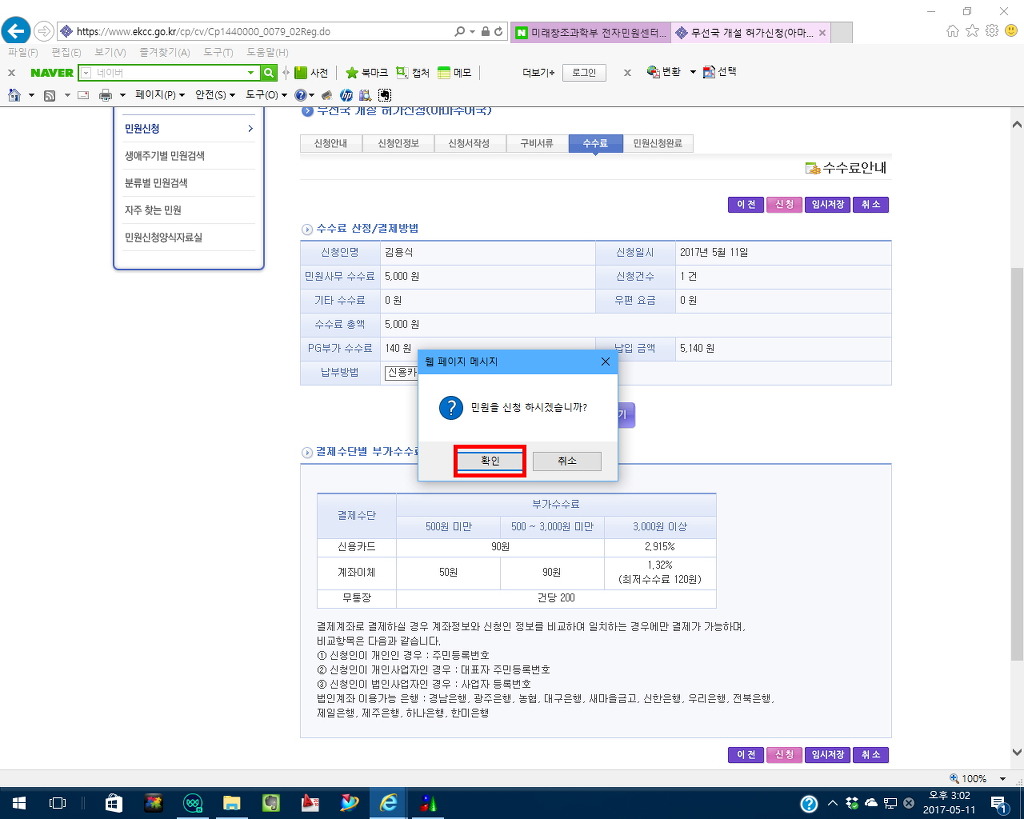Click the HP icon in command bar
This screenshot has height=819, width=1024.
(x=346, y=95)
